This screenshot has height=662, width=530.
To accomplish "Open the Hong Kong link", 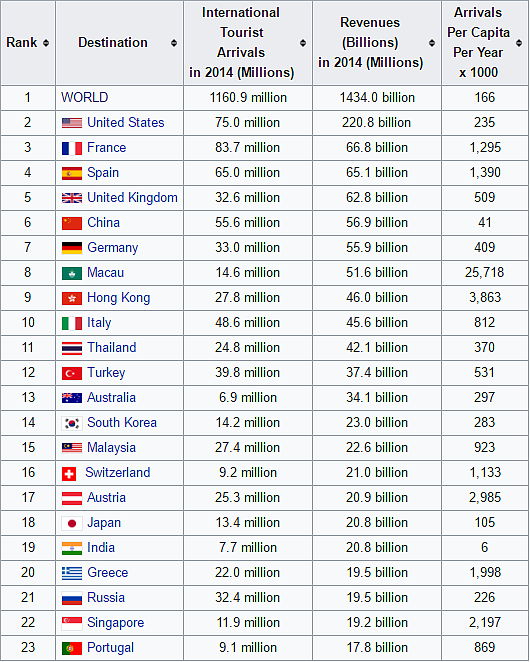I will point(118,298).
